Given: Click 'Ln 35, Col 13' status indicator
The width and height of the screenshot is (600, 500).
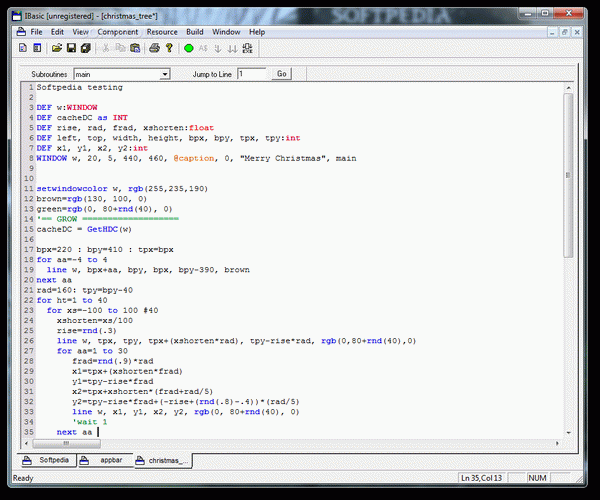Looking at the screenshot, I should pos(481,478).
